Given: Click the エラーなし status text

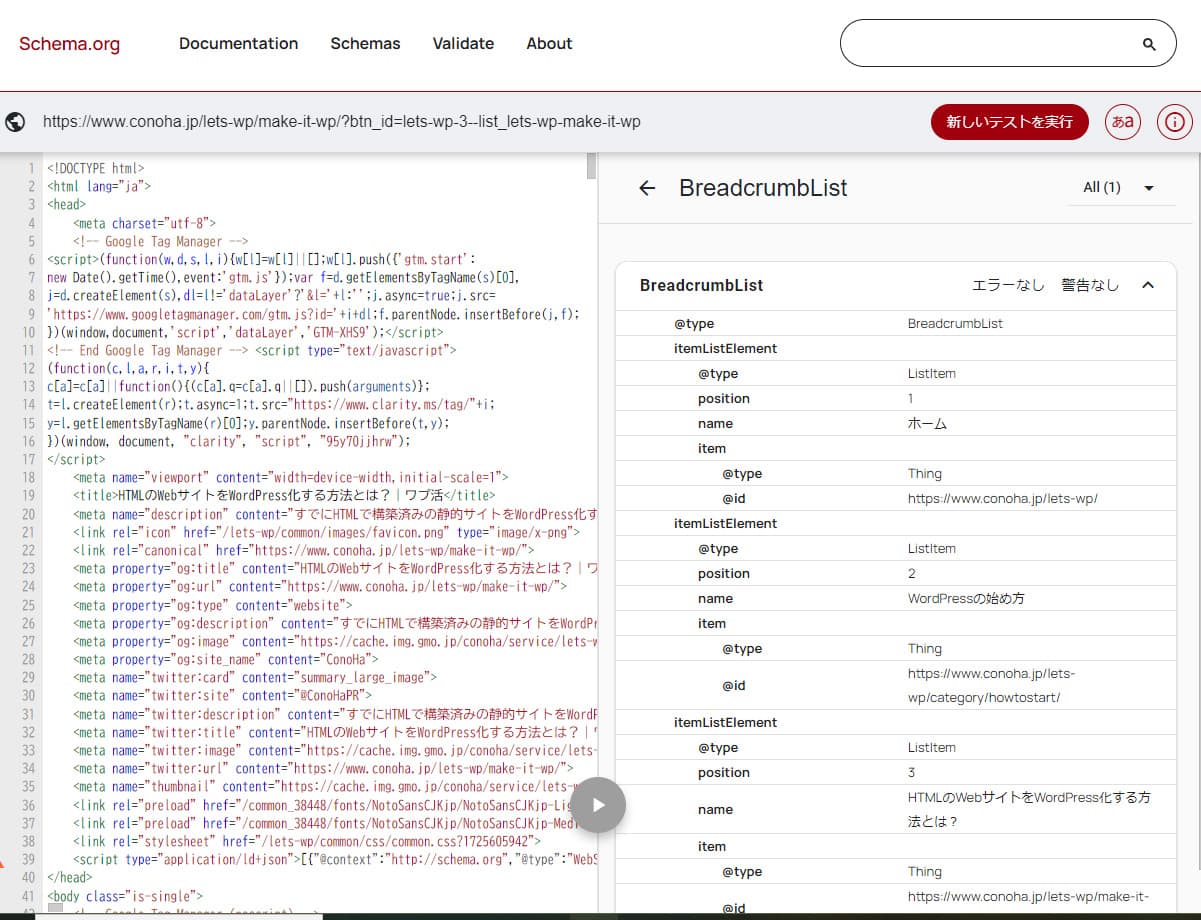Looking at the screenshot, I should click(1009, 285).
